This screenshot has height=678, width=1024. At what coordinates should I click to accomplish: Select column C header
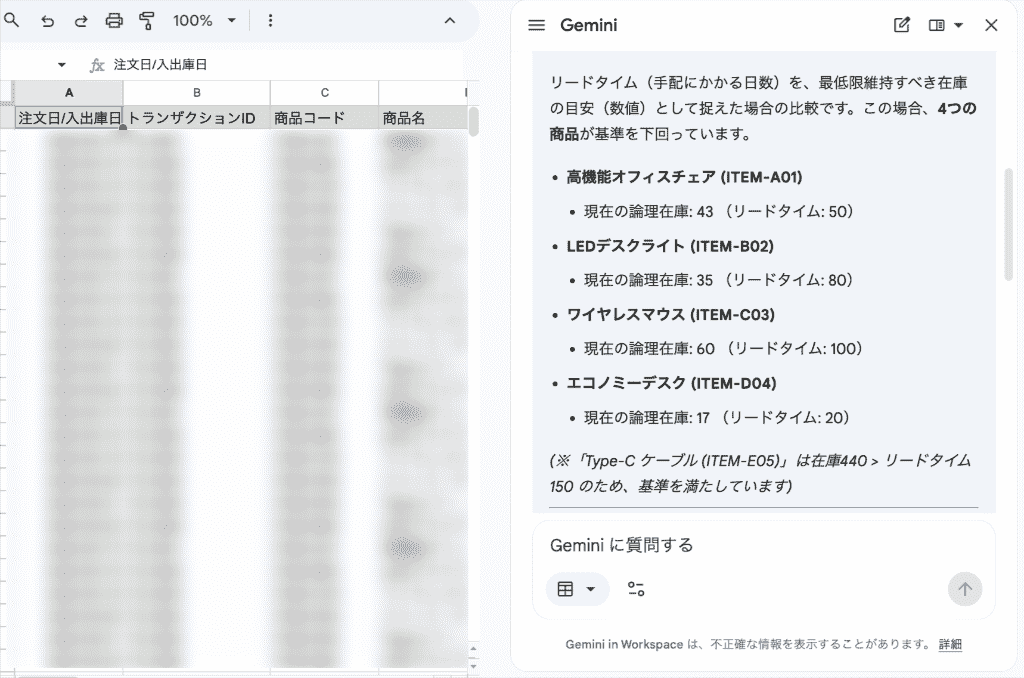(x=325, y=93)
